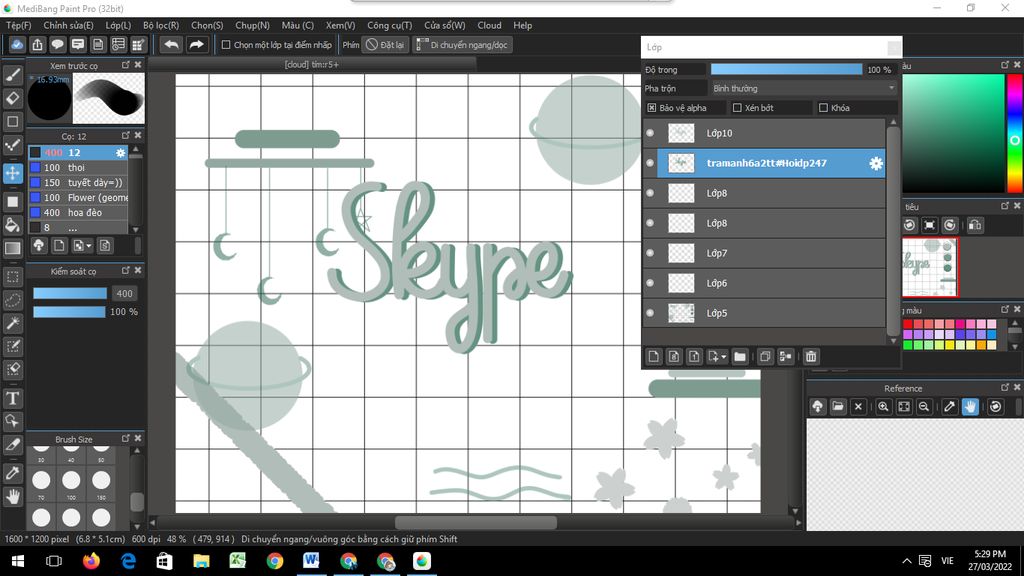The height and width of the screenshot is (576, 1024).
Task: Select the Bucket fill tool
Action: (x=13, y=225)
